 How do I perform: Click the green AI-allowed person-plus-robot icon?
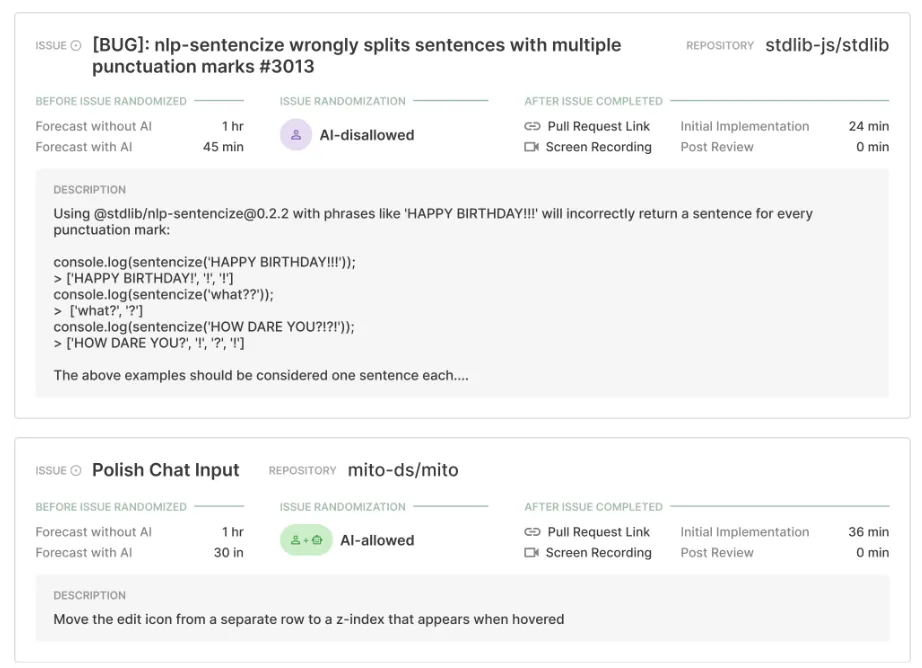[x=306, y=540]
